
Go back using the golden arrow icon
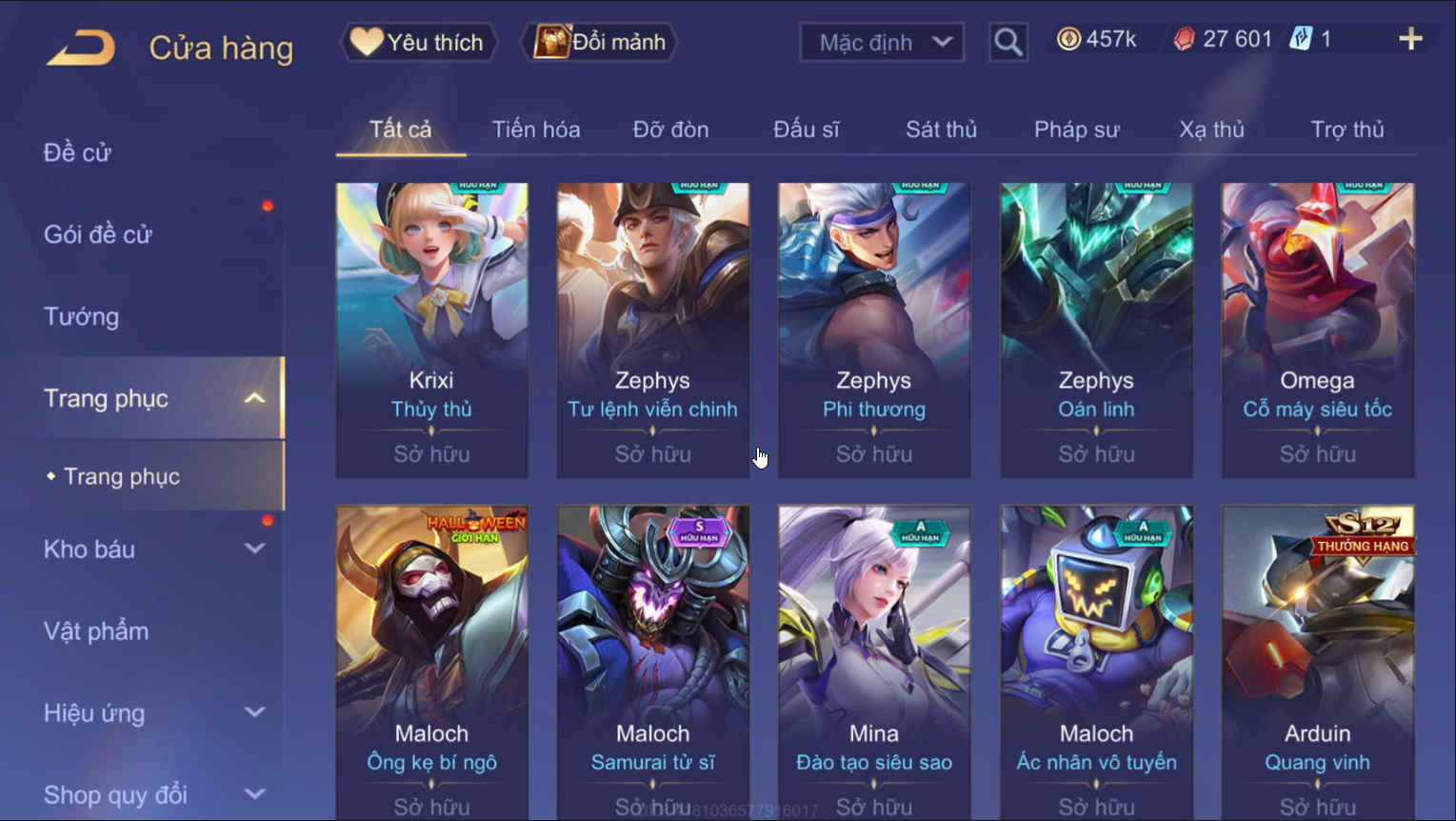pyautogui.click(x=81, y=48)
